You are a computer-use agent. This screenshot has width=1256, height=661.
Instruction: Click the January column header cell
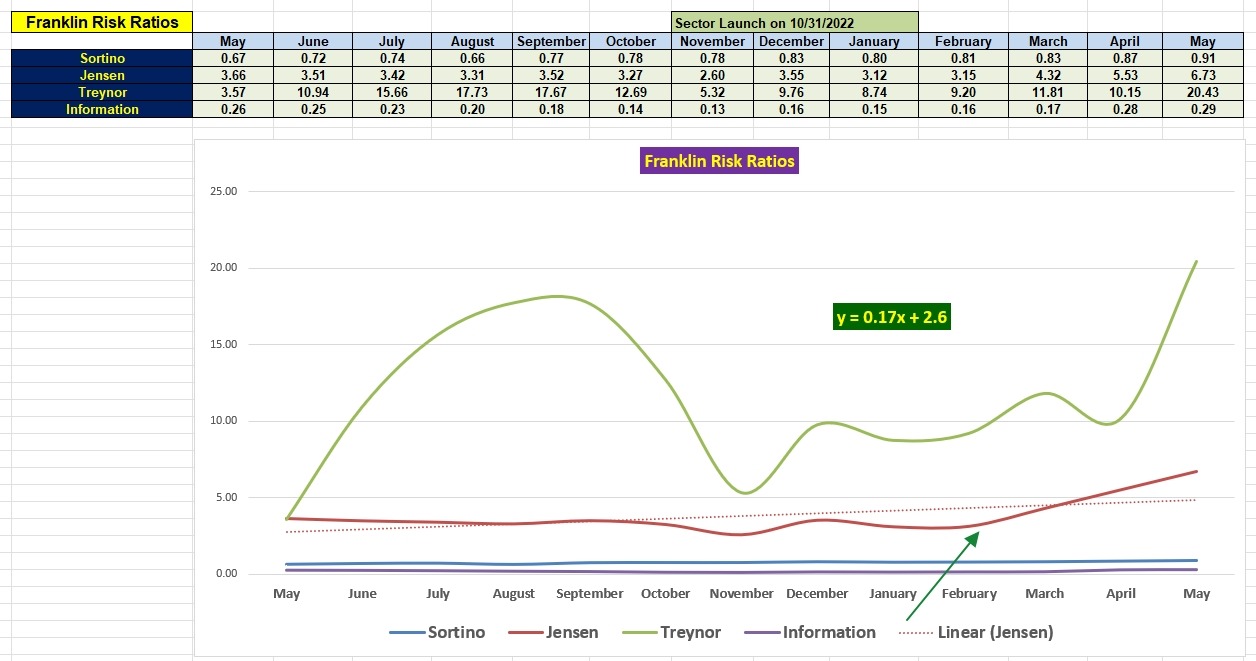(874, 41)
